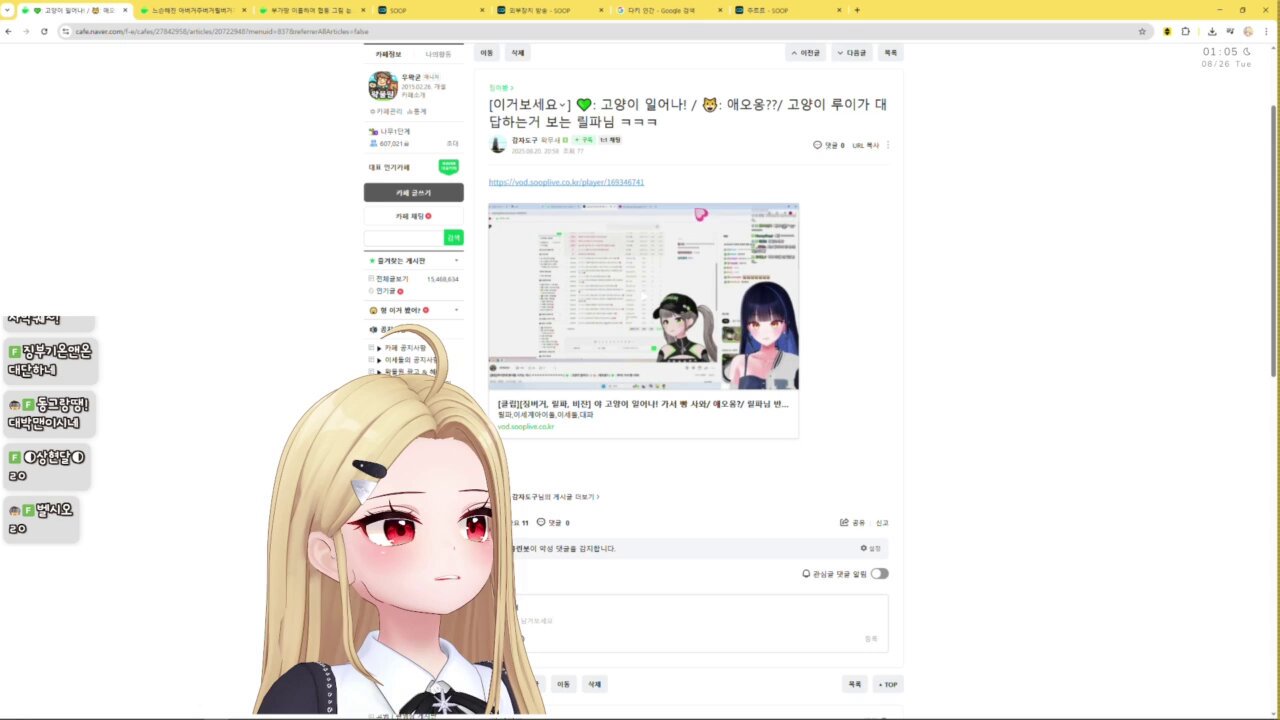Open 카페 채팅 button
This screenshot has width=1280, height=720.
click(x=413, y=216)
